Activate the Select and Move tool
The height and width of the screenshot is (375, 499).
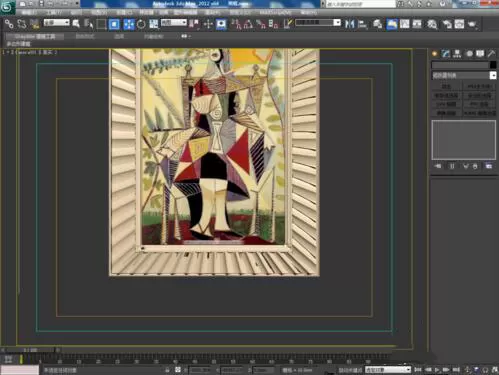(129, 24)
